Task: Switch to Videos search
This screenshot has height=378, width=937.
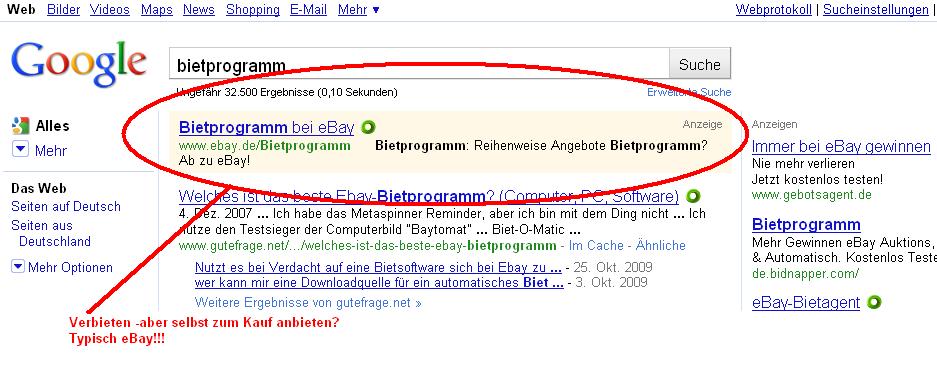Action: pyautogui.click(x=110, y=10)
